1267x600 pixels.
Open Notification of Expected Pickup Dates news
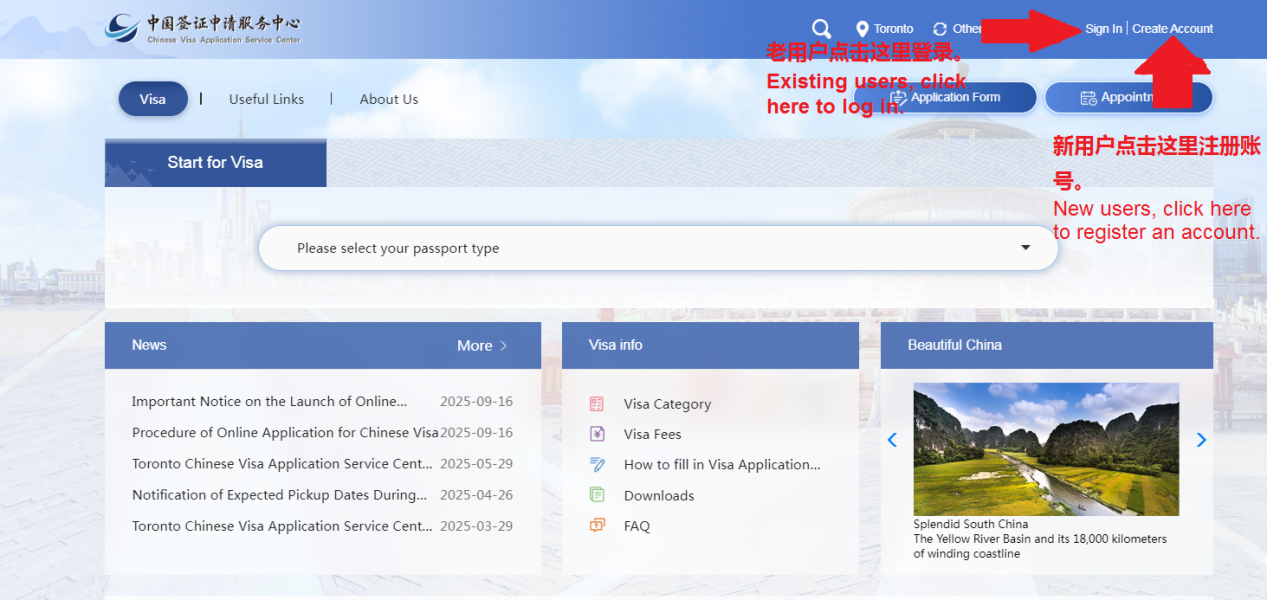click(280, 494)
